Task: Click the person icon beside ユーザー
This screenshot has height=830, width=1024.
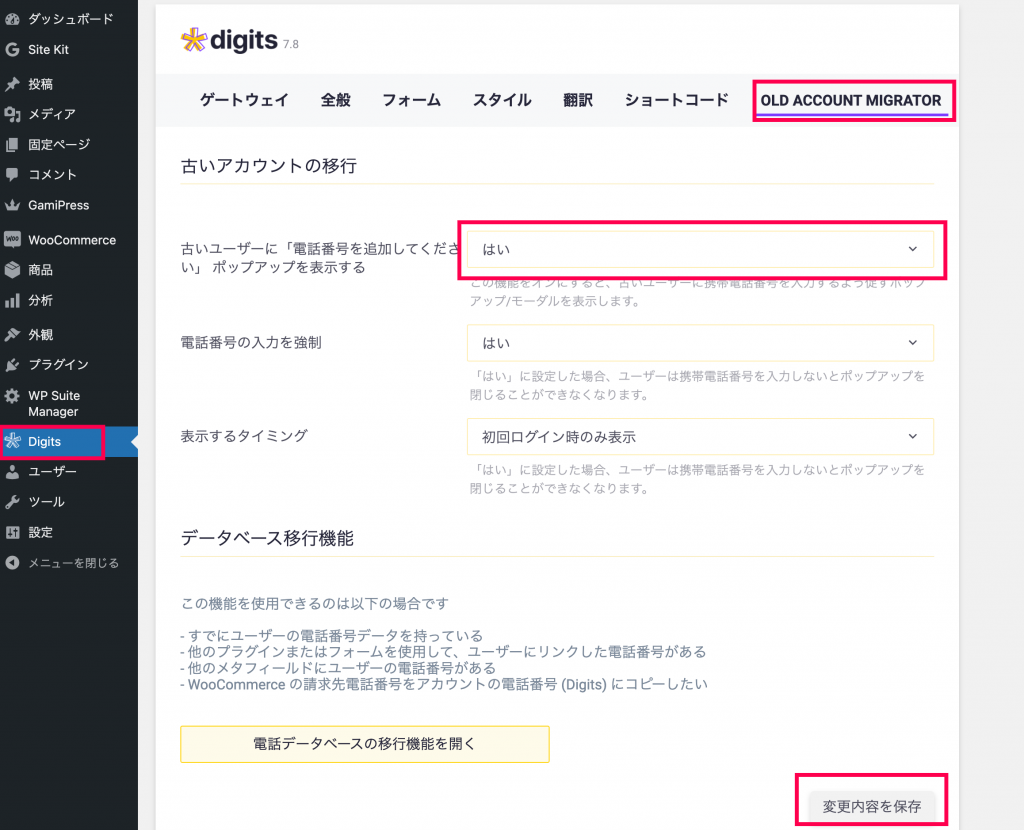Action: pyautogui.click(x=12, y=472)
